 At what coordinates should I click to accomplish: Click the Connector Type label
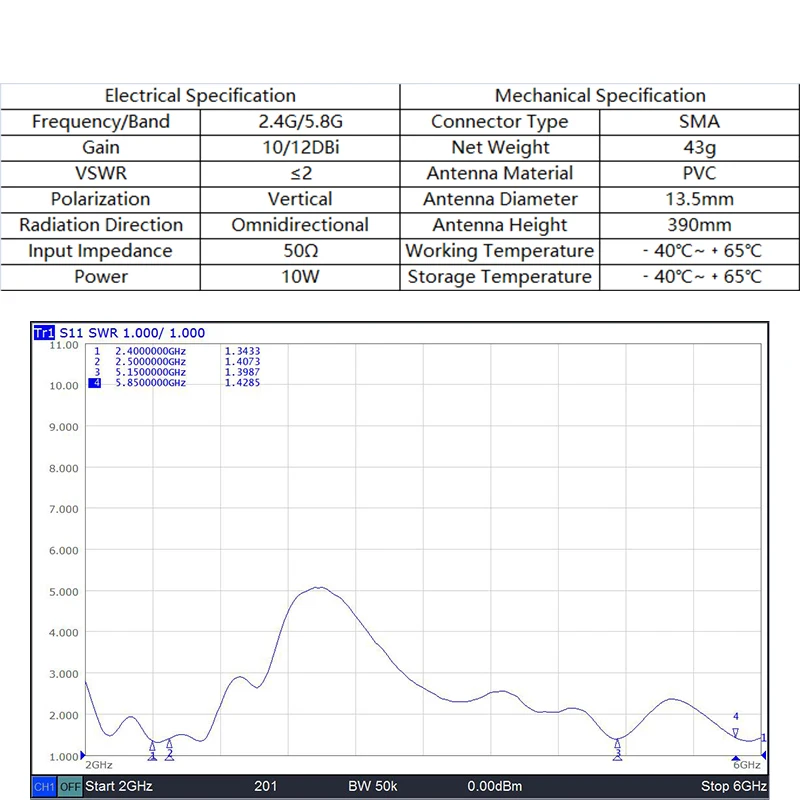tap(499, 122)
